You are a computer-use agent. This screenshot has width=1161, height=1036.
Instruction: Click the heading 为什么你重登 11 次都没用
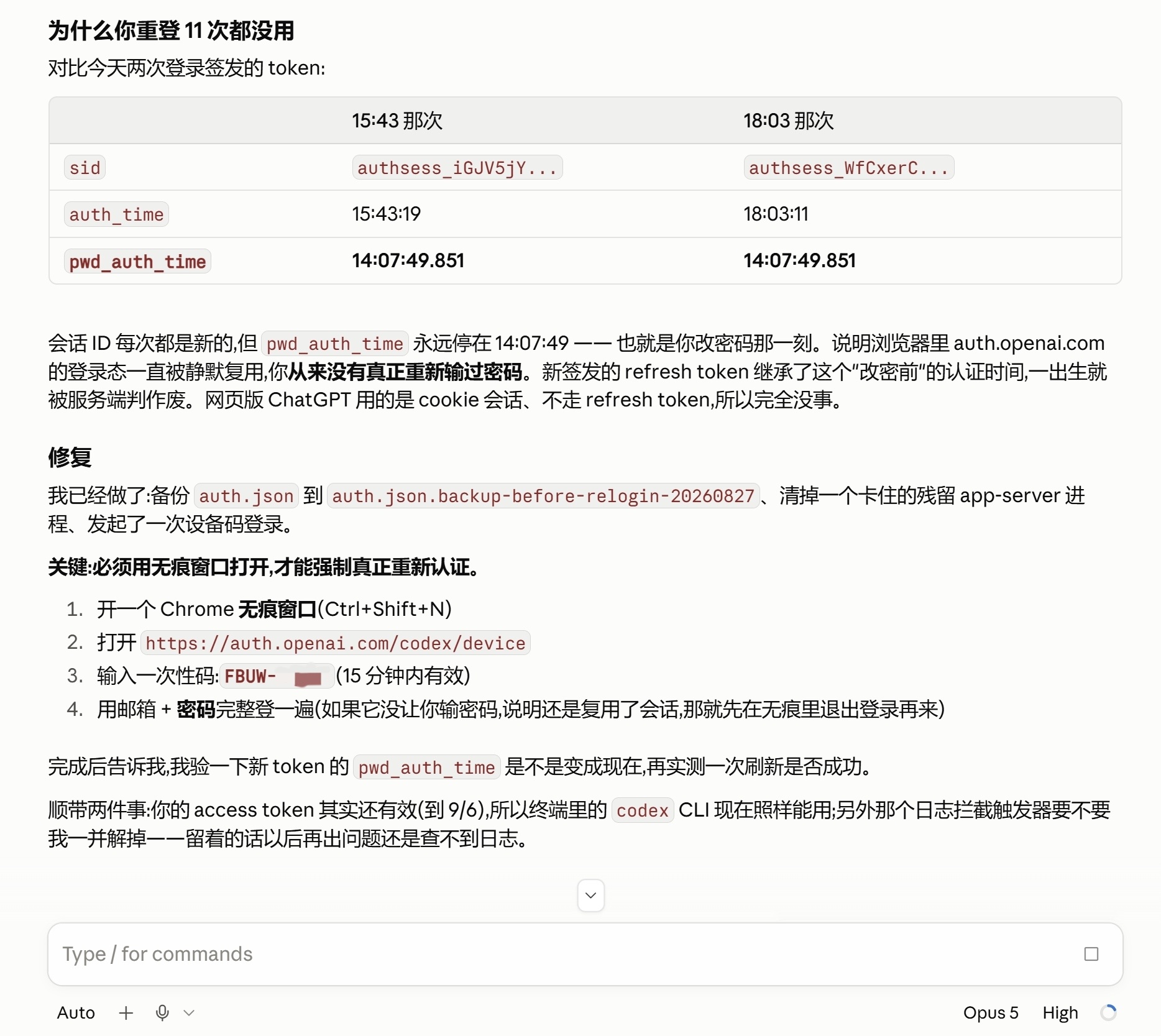[x=171, y=30]
